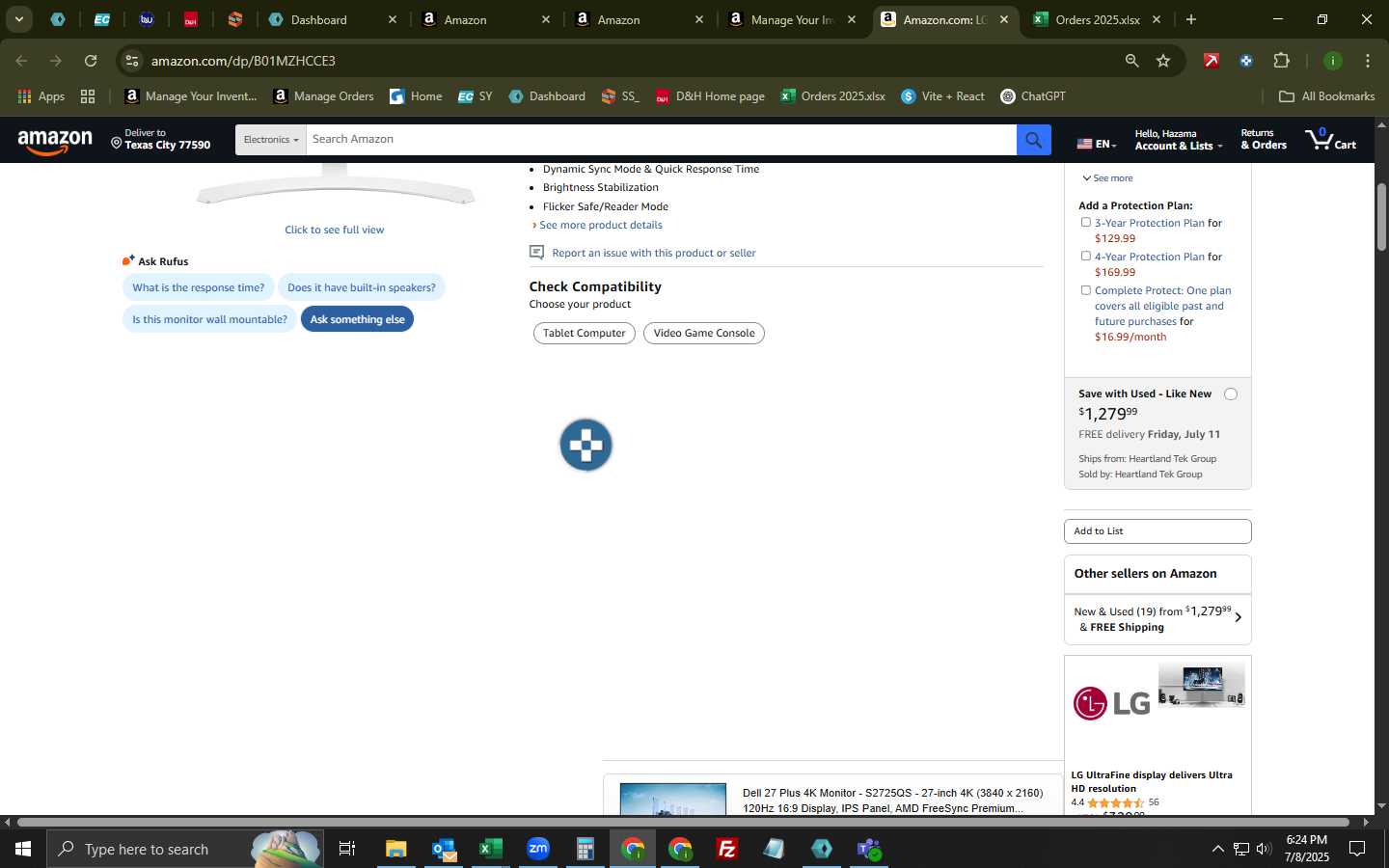Ask Rufus if the monitor is wall mountable

(x=209, y=319)
